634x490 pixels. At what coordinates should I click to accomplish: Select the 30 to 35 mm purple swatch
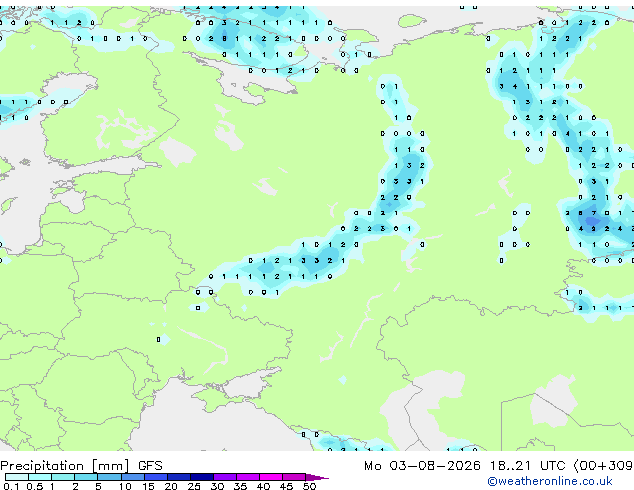[x=225, y=477]
